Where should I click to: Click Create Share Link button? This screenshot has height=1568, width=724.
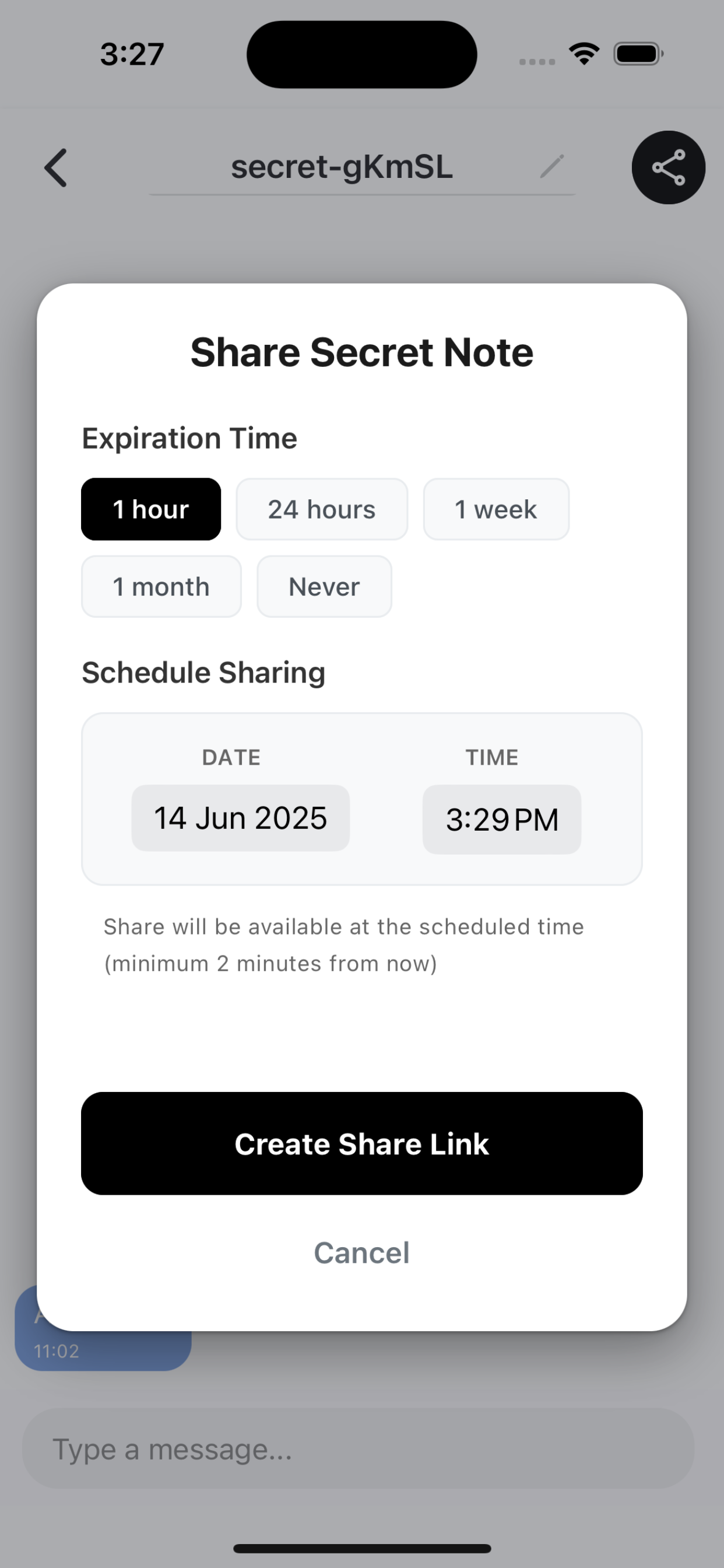tap(362, 1143)
